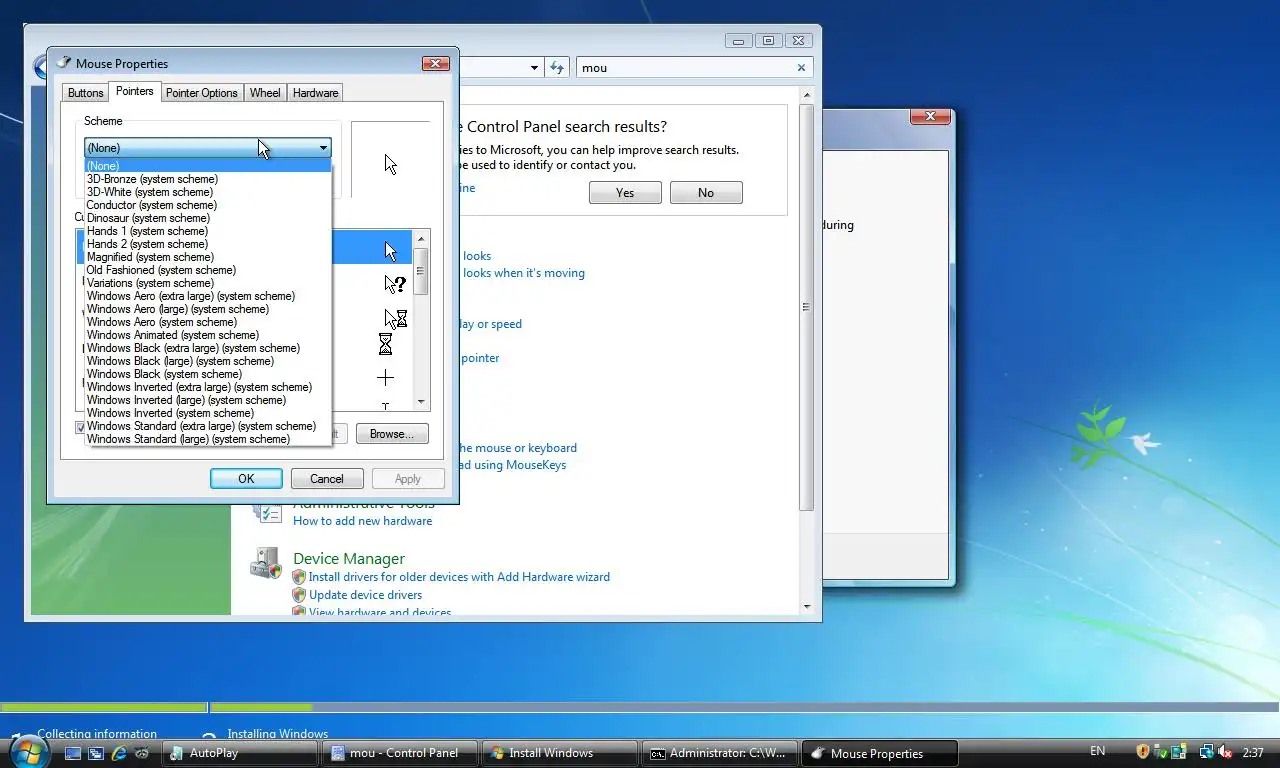Open the Device Manager heading link
Screen dimensions: 1280x768
pyautogui.click(x=349, y=559)
